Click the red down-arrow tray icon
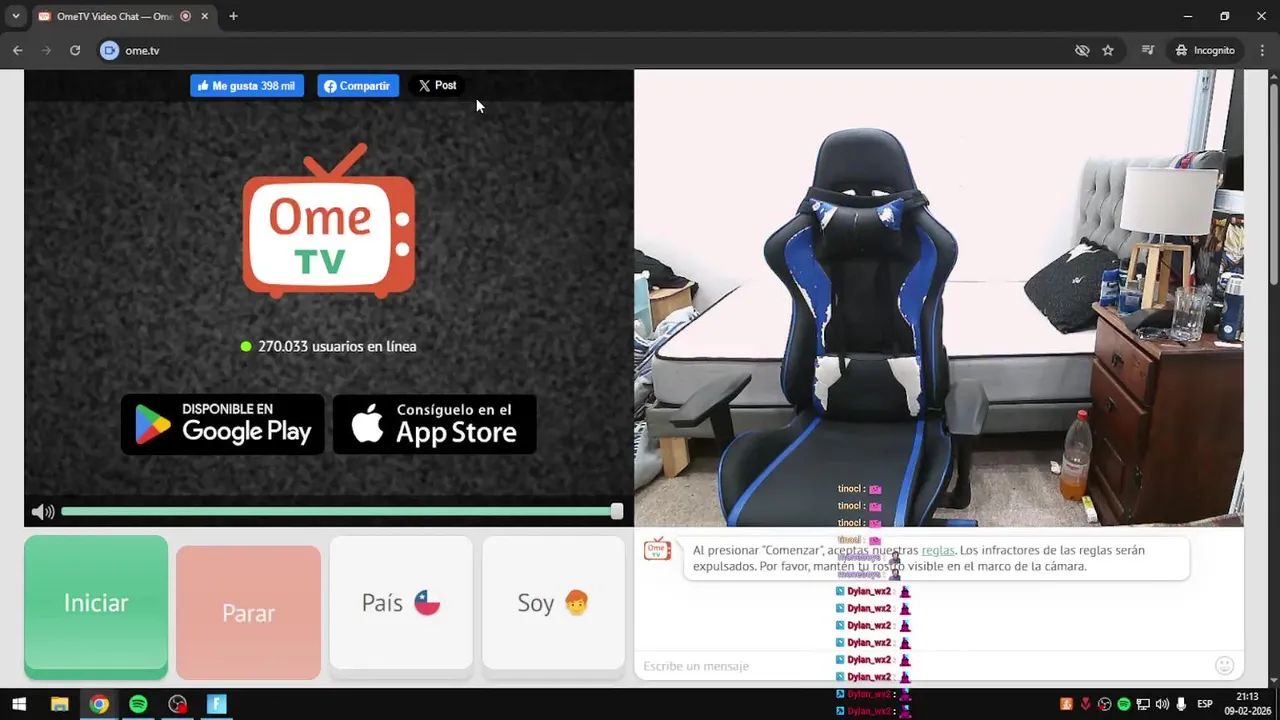Image resolution: width=1280 pixels, height=720 pixels. point(1085,704)
